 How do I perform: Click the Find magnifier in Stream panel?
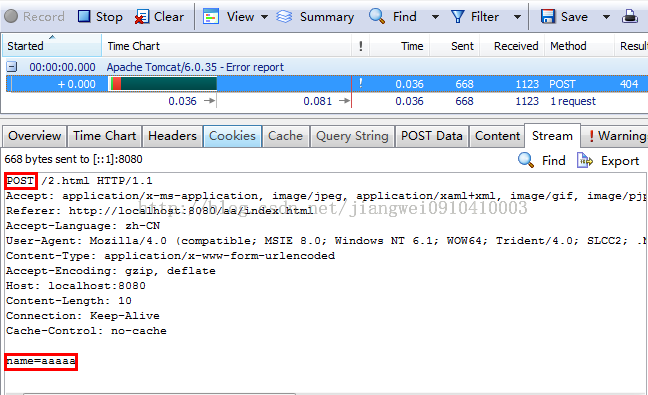click(x=526, y=160)
